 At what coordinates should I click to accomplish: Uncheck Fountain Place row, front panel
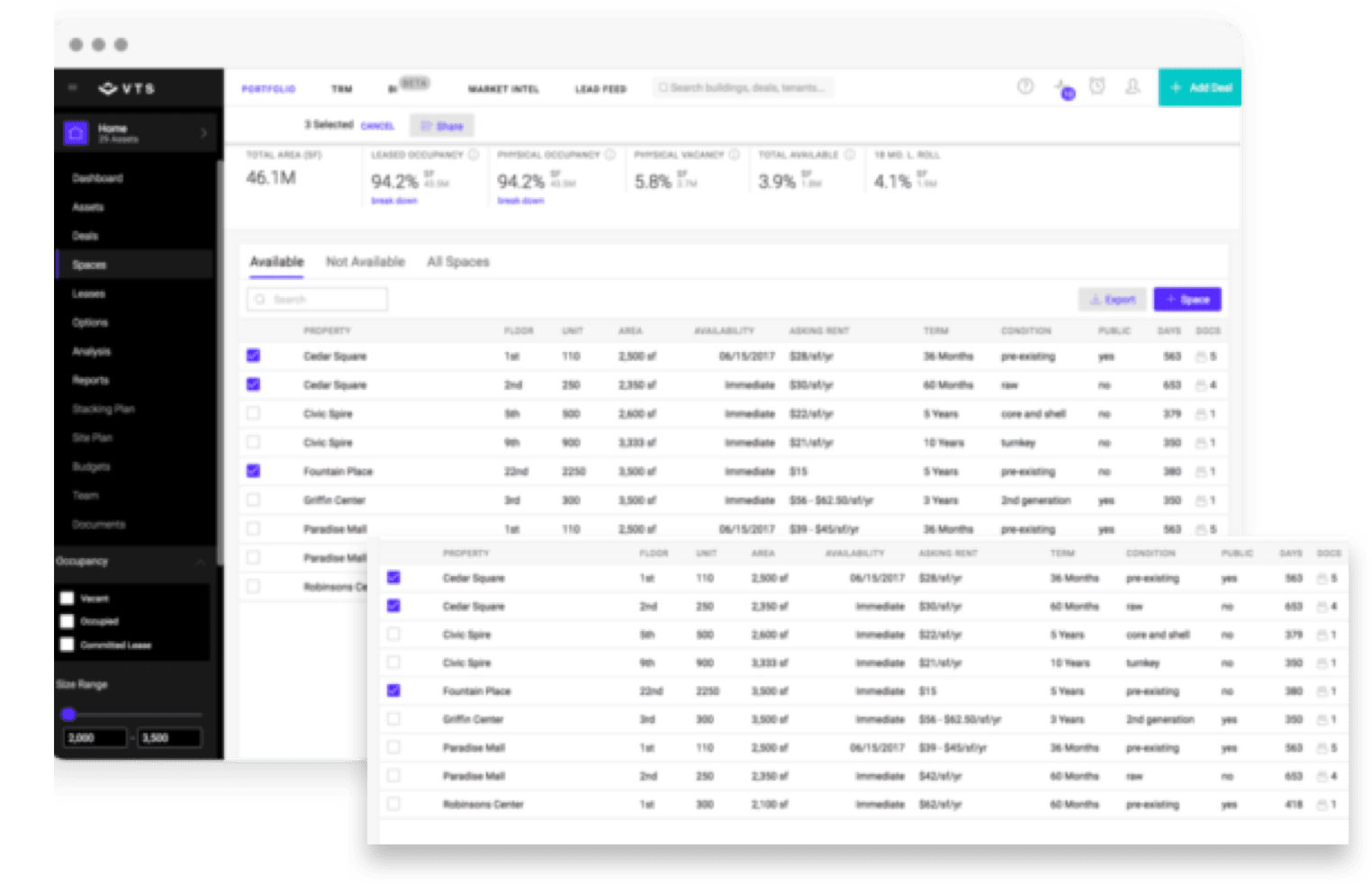pyautogui.click(x=393, y=690)
